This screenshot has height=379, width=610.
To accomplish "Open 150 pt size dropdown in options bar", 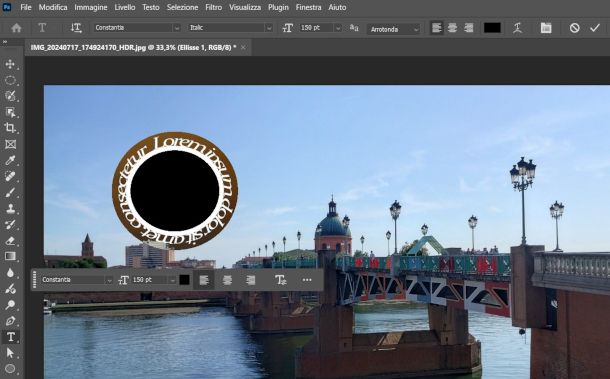I will 338,28.
